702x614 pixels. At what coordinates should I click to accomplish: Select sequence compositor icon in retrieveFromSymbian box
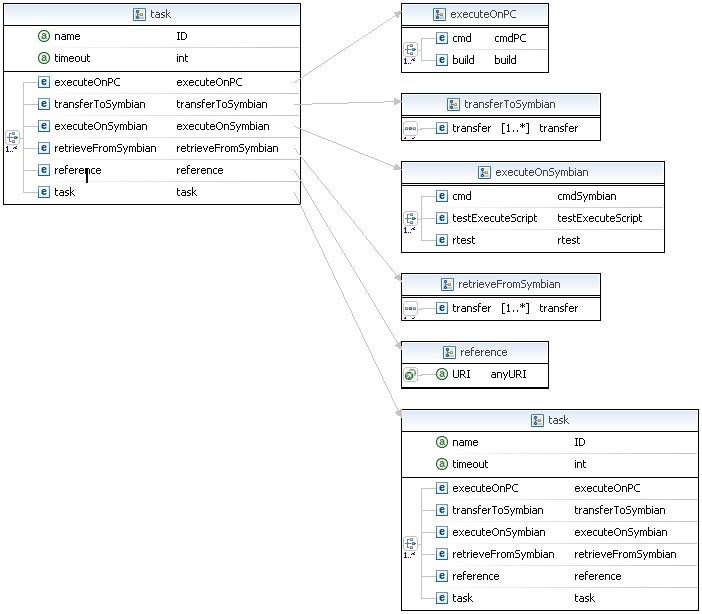click(x=410, y=309)
